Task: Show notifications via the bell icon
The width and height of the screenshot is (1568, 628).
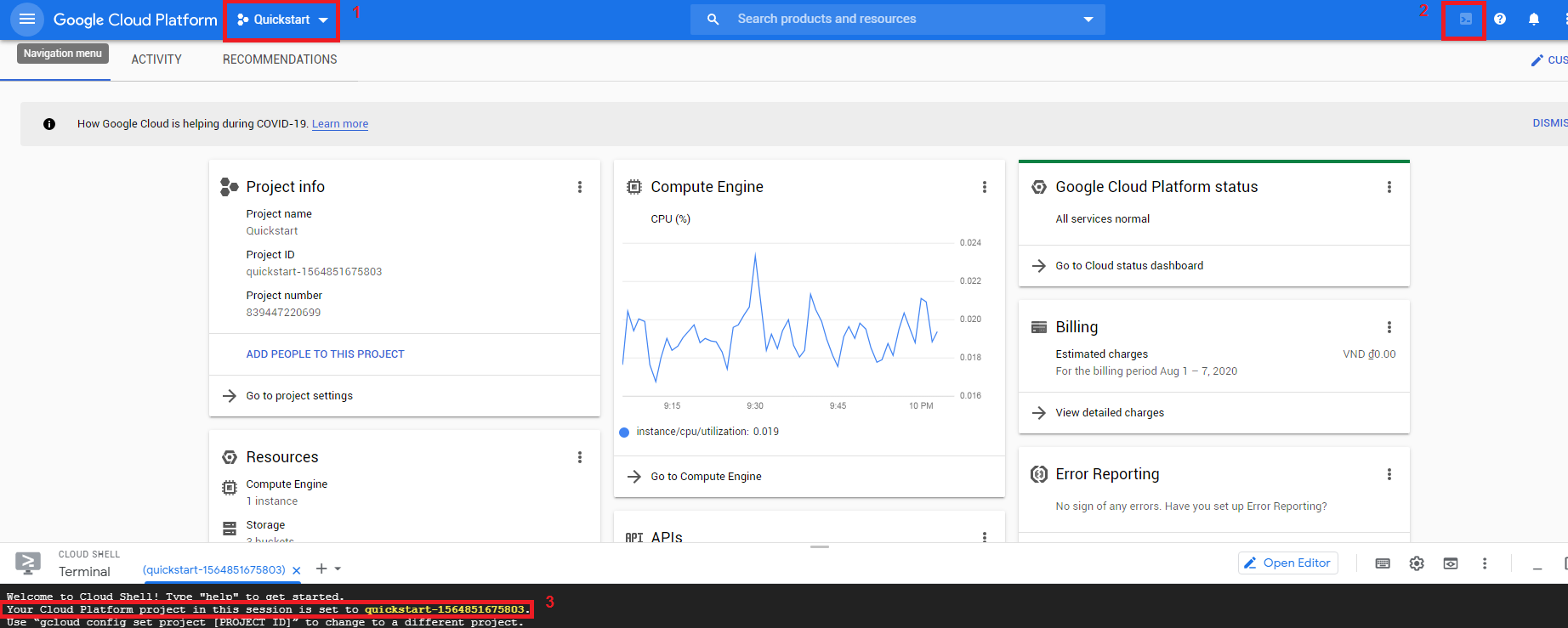Action: pos(1534,19)
